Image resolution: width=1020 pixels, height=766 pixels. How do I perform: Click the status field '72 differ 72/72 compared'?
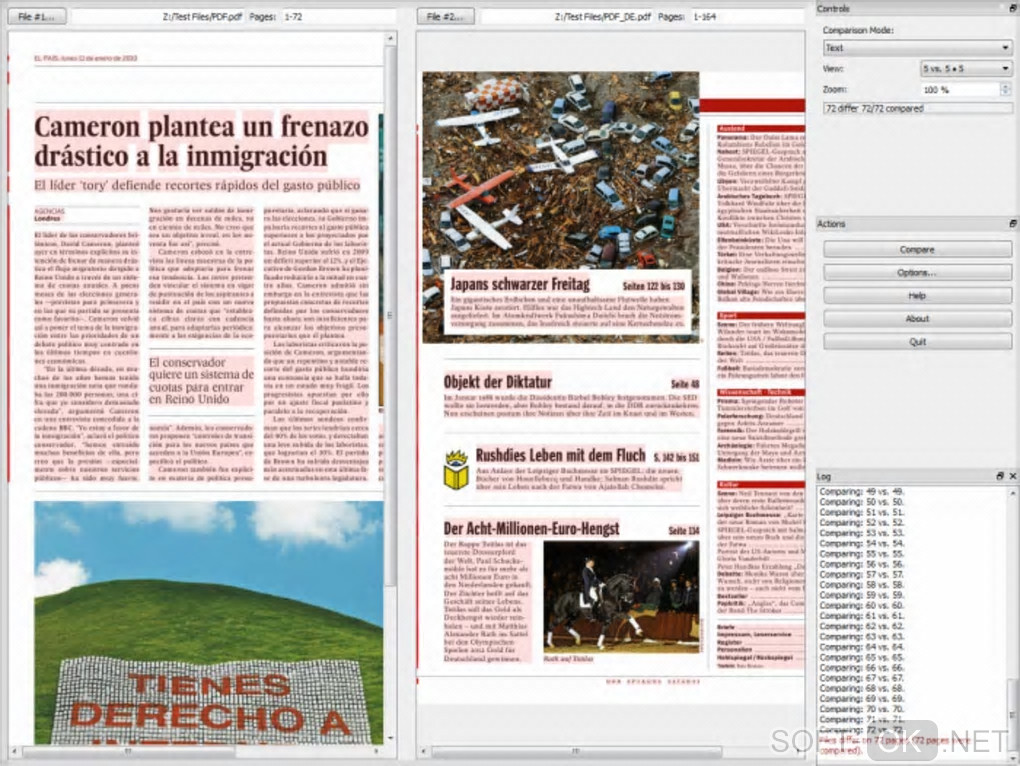(x=917, y=108)
